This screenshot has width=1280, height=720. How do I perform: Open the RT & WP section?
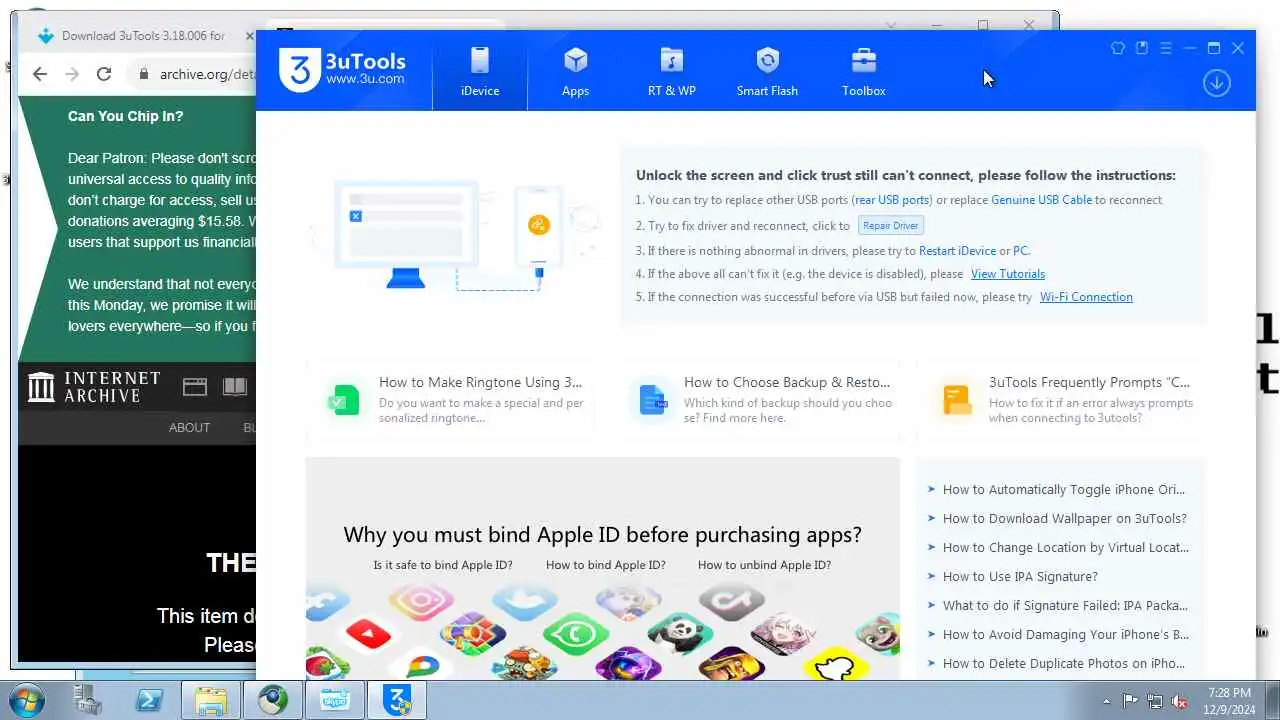(671, 71)
